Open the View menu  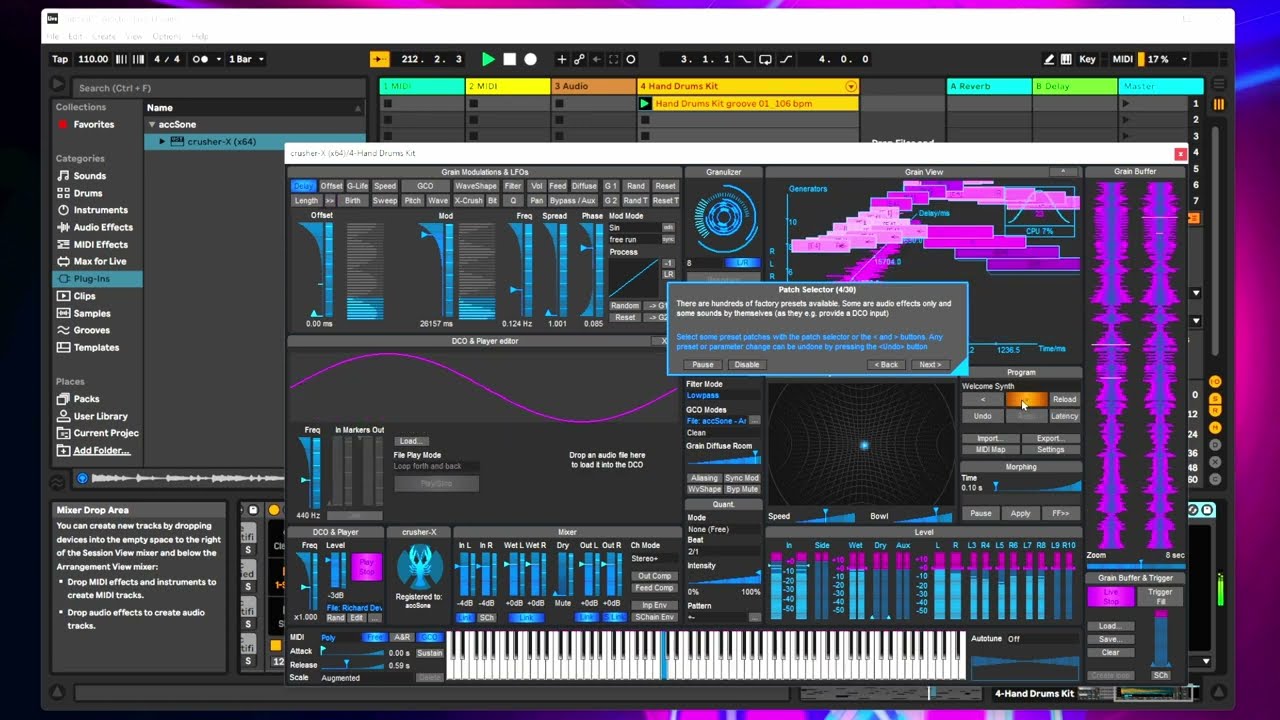[x=134, y=37]
